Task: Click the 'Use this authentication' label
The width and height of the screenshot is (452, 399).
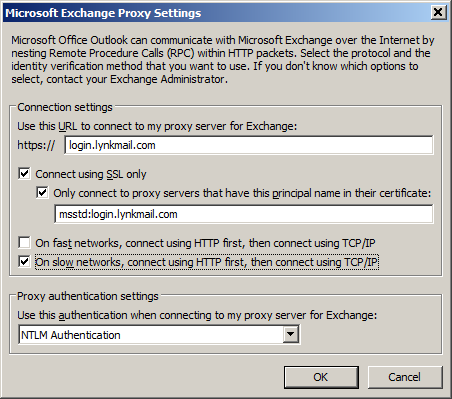Action: (x=197, y=315)
